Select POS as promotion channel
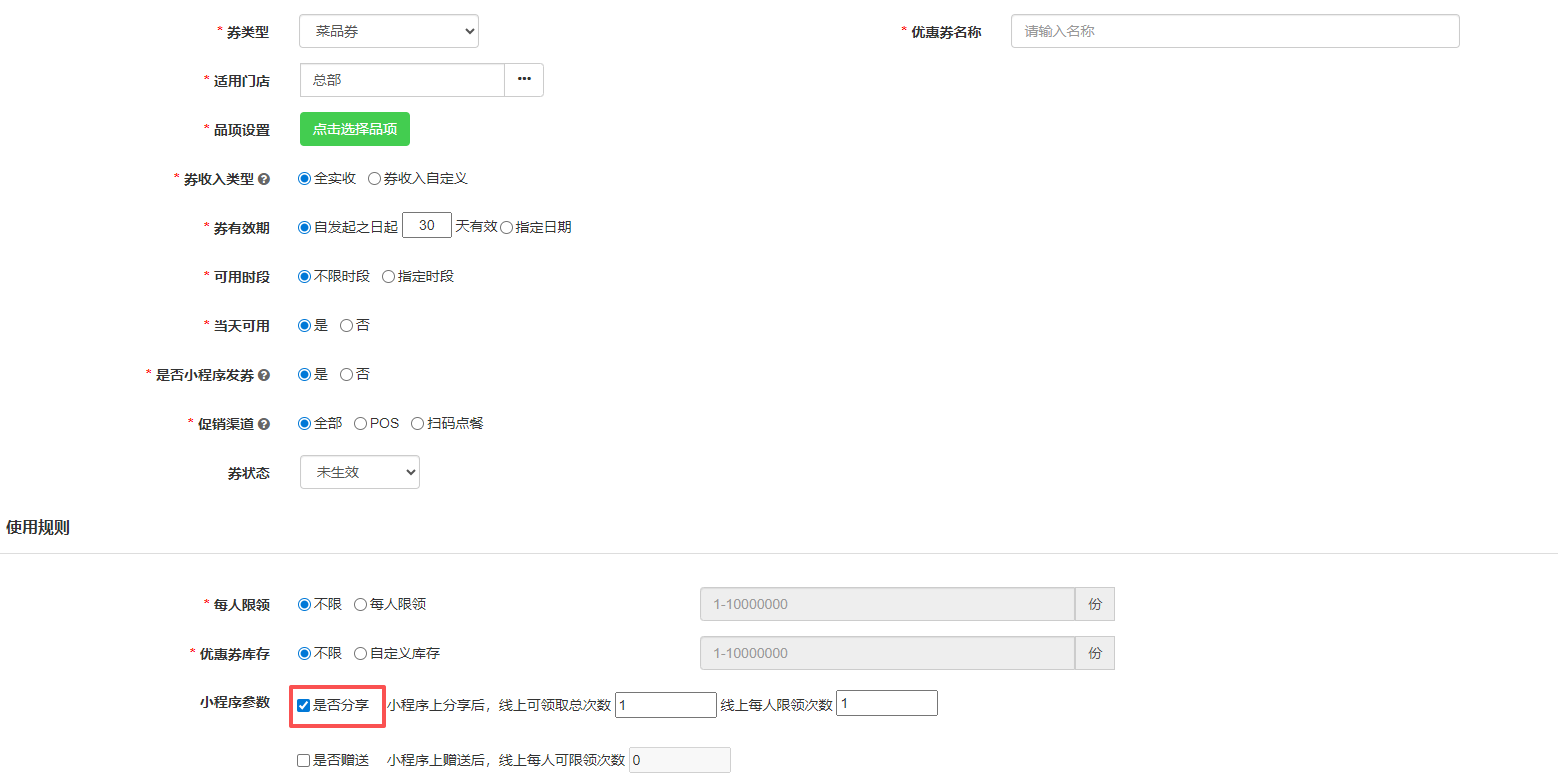 point(361,424)
